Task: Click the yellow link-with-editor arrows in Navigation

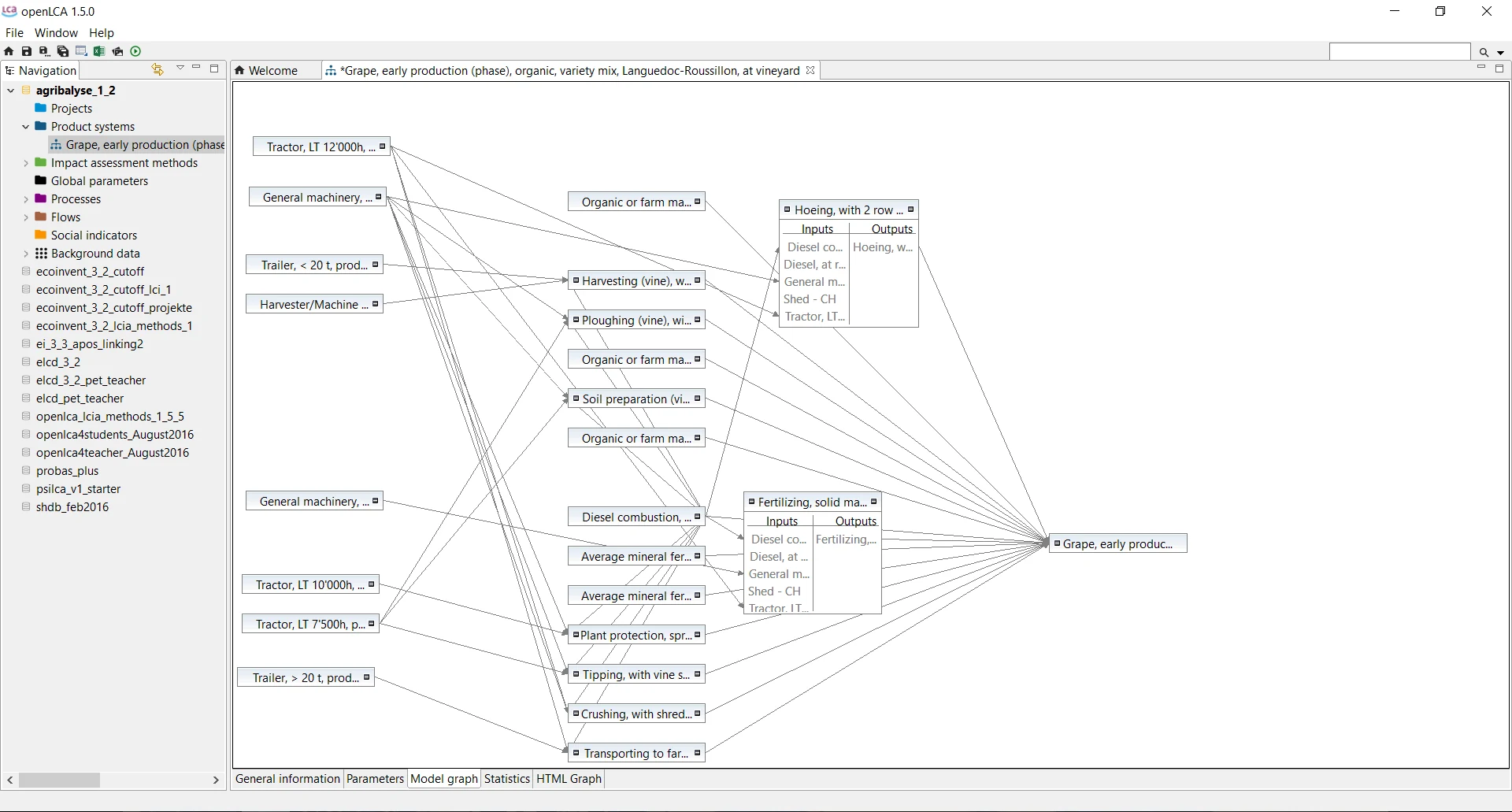Action: pyautogui.click(x=157, y=69)
